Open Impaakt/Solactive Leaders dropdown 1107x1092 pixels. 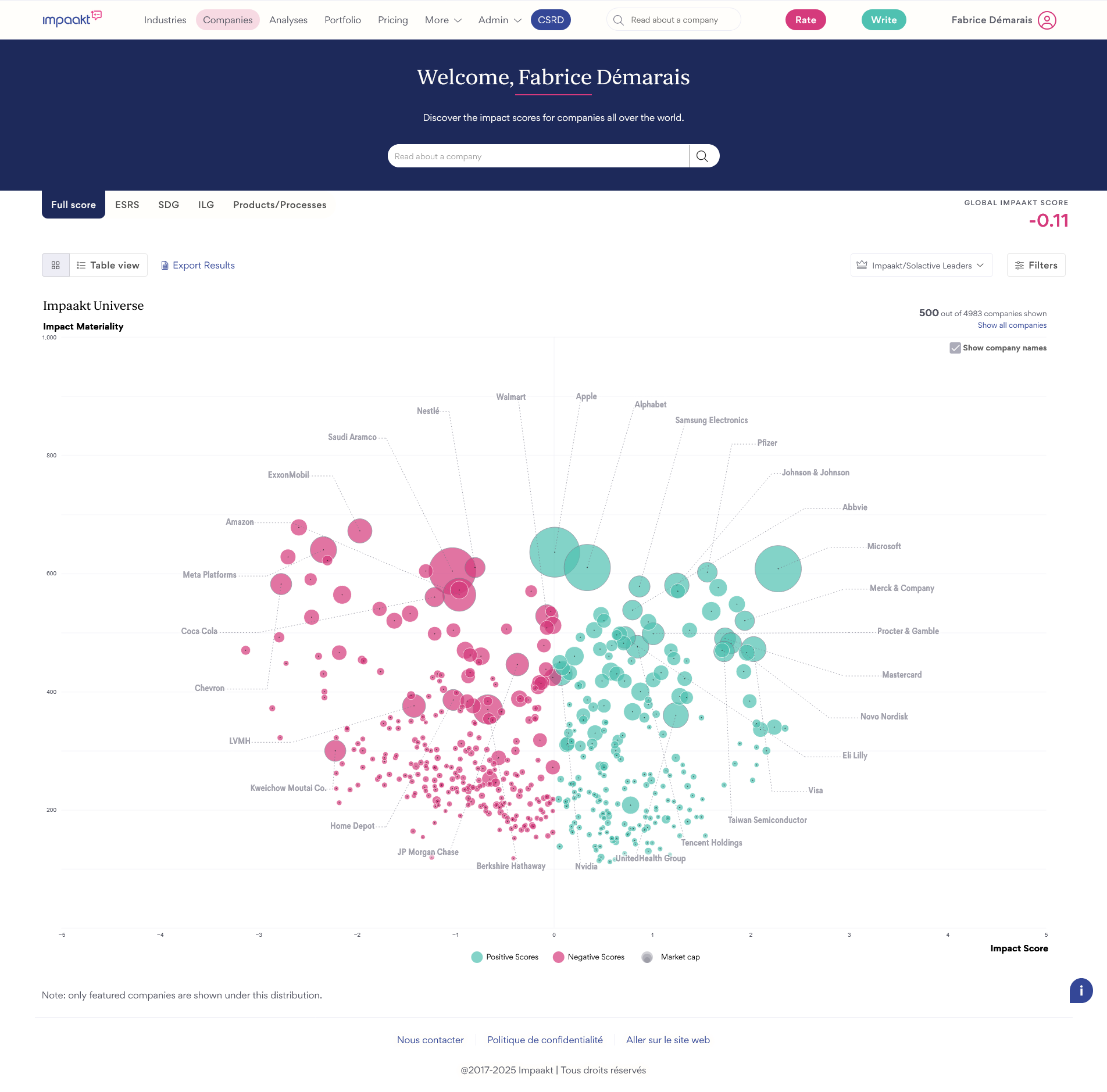921,266
